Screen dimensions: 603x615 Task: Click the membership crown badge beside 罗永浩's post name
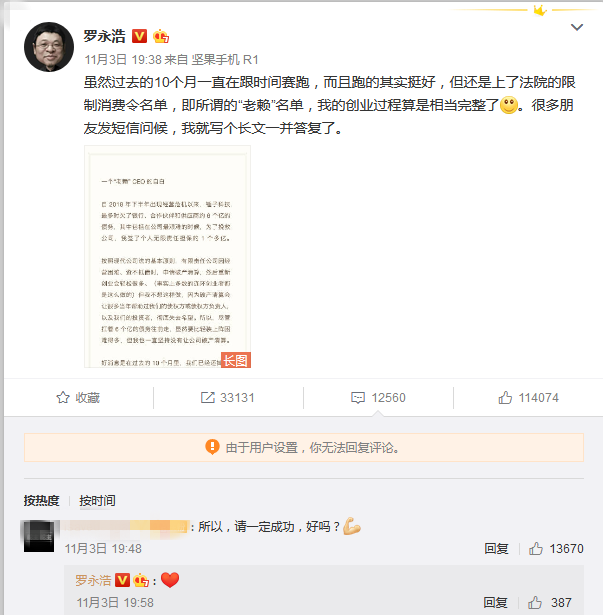pos(161,36)
